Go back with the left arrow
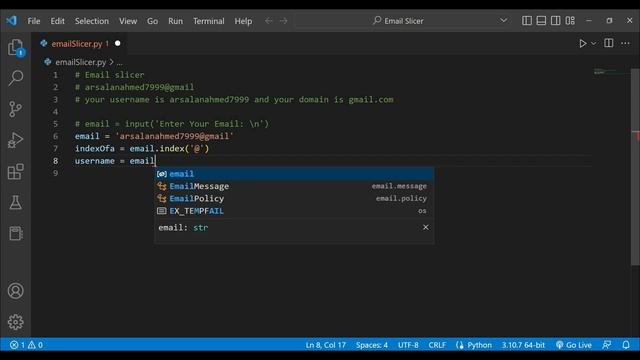This screenshot has width=640, height=360. click(x=269, y=20)
